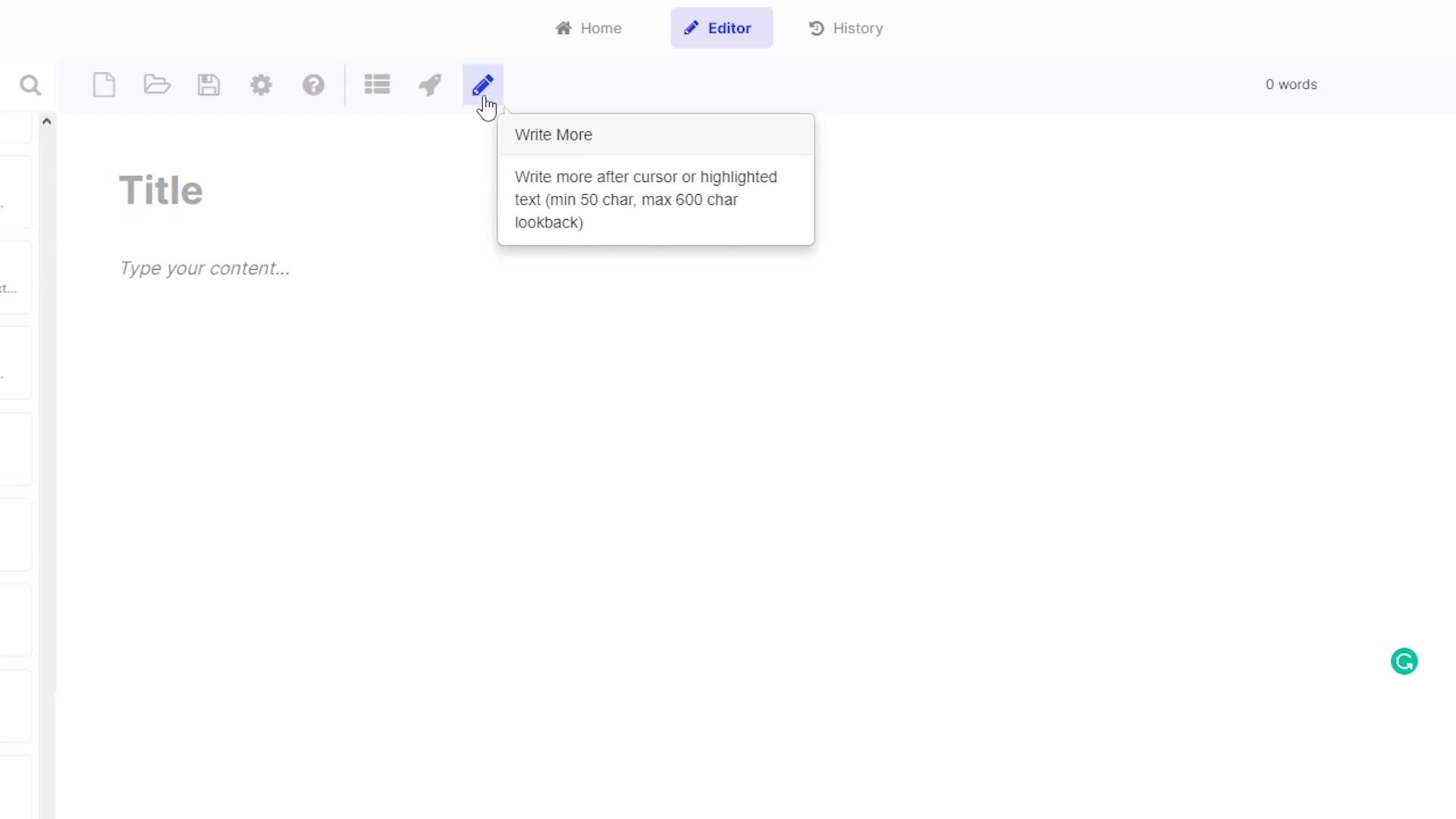Click the list icon in the toolbar
The height and width of the screenshot is (819, 1456).
377,85
